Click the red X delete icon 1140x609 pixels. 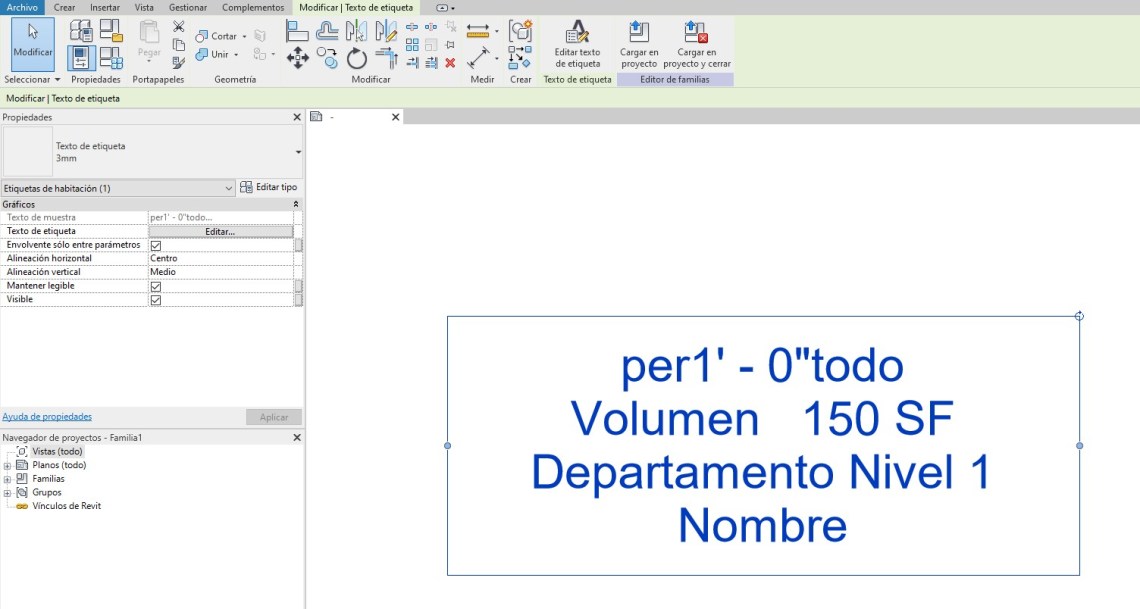450,62
